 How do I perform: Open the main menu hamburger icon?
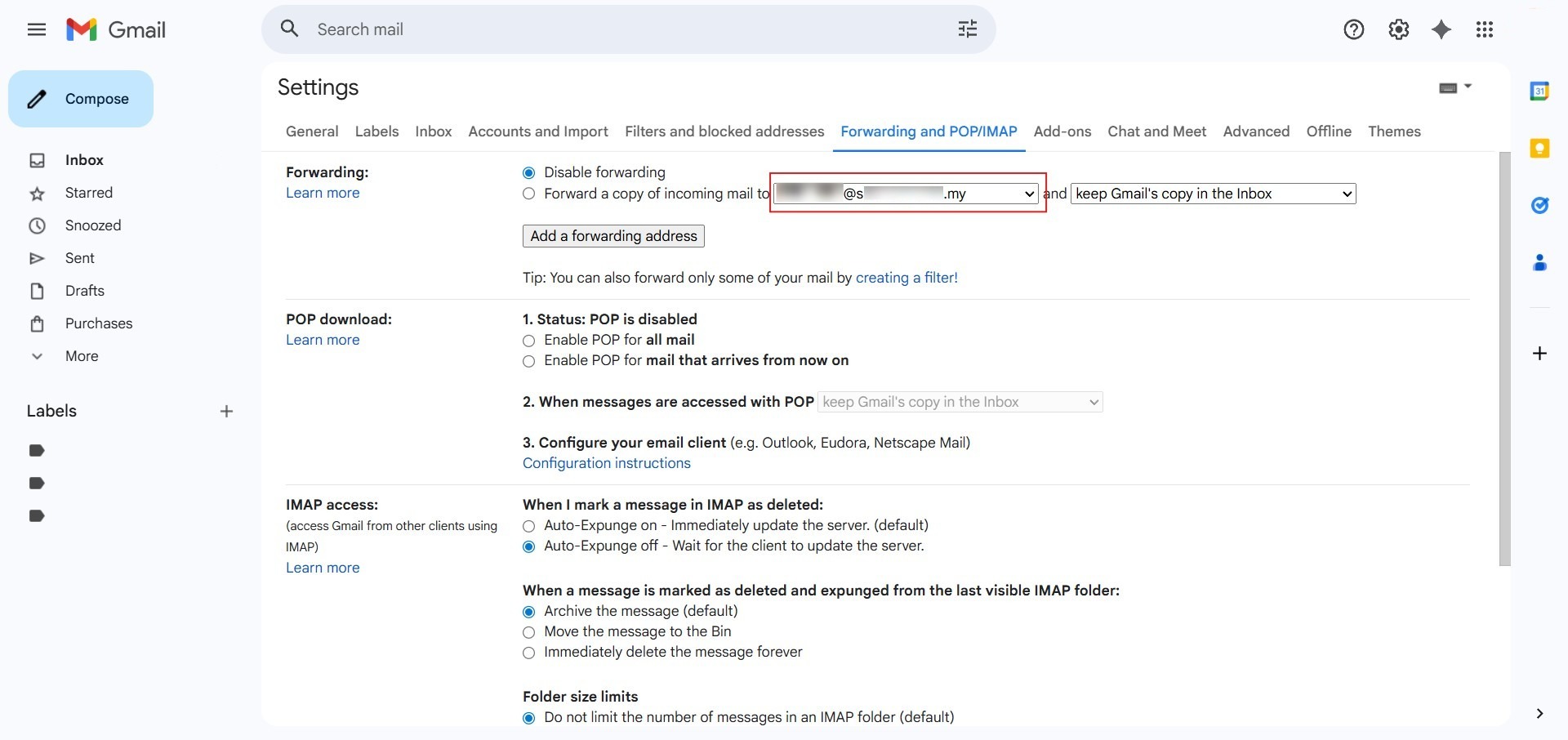[x=37, y=30]
